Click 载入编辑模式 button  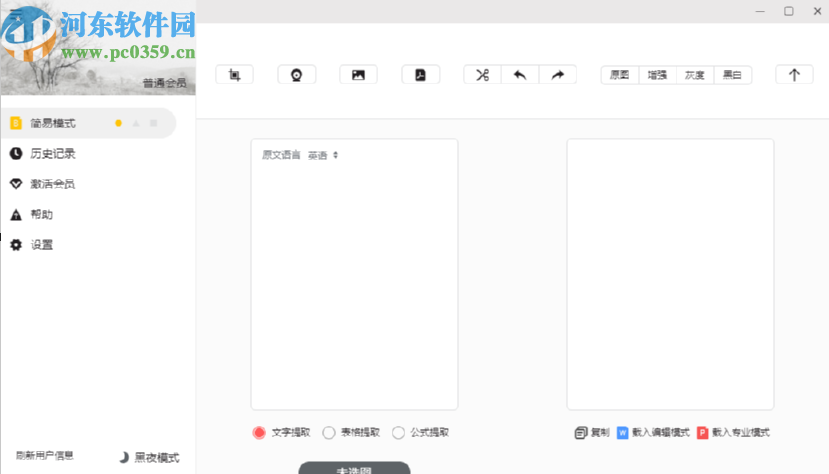pyautogui.click(x=653, y=433)
